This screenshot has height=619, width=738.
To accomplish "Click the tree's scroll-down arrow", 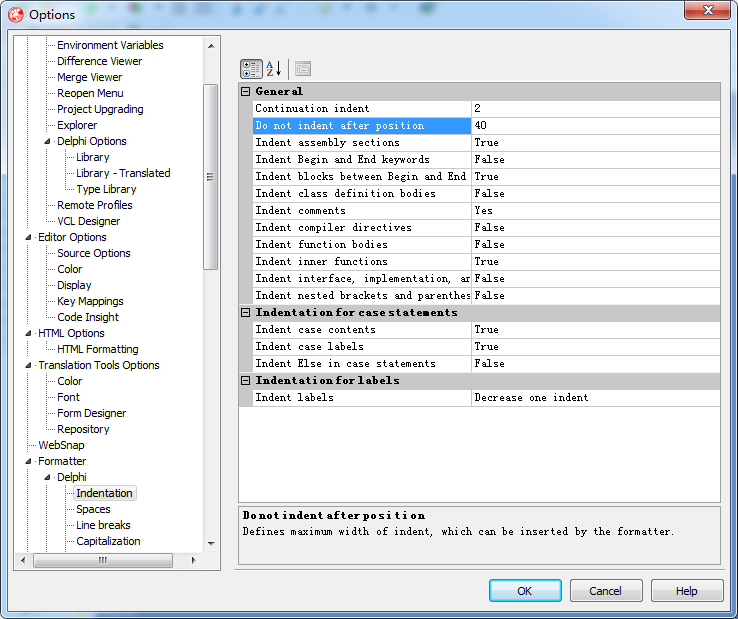I will point(210,543).
